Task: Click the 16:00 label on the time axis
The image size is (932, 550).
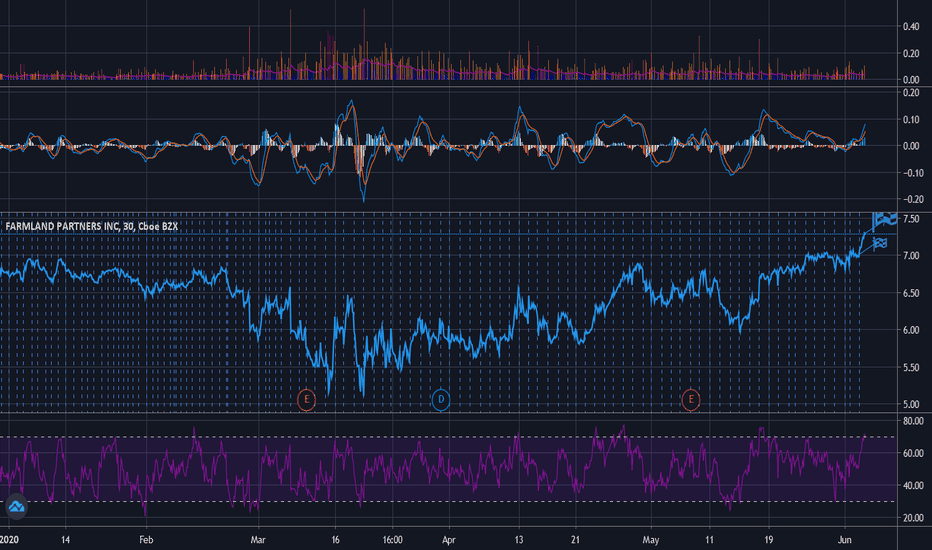Action: (x=392, y=540)
